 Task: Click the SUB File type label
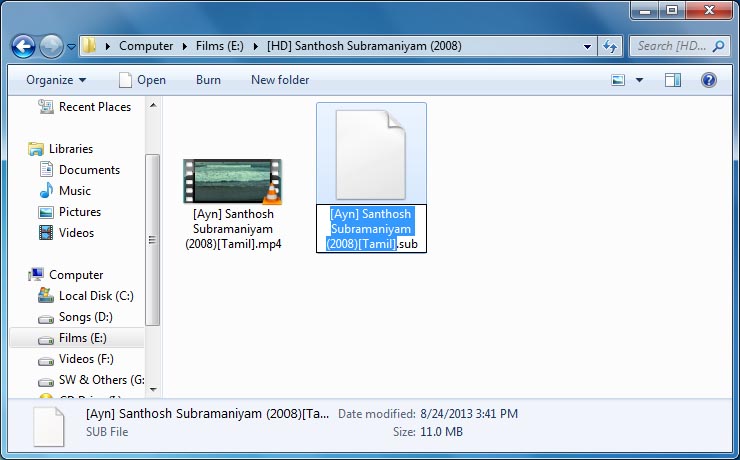(107, 432)
